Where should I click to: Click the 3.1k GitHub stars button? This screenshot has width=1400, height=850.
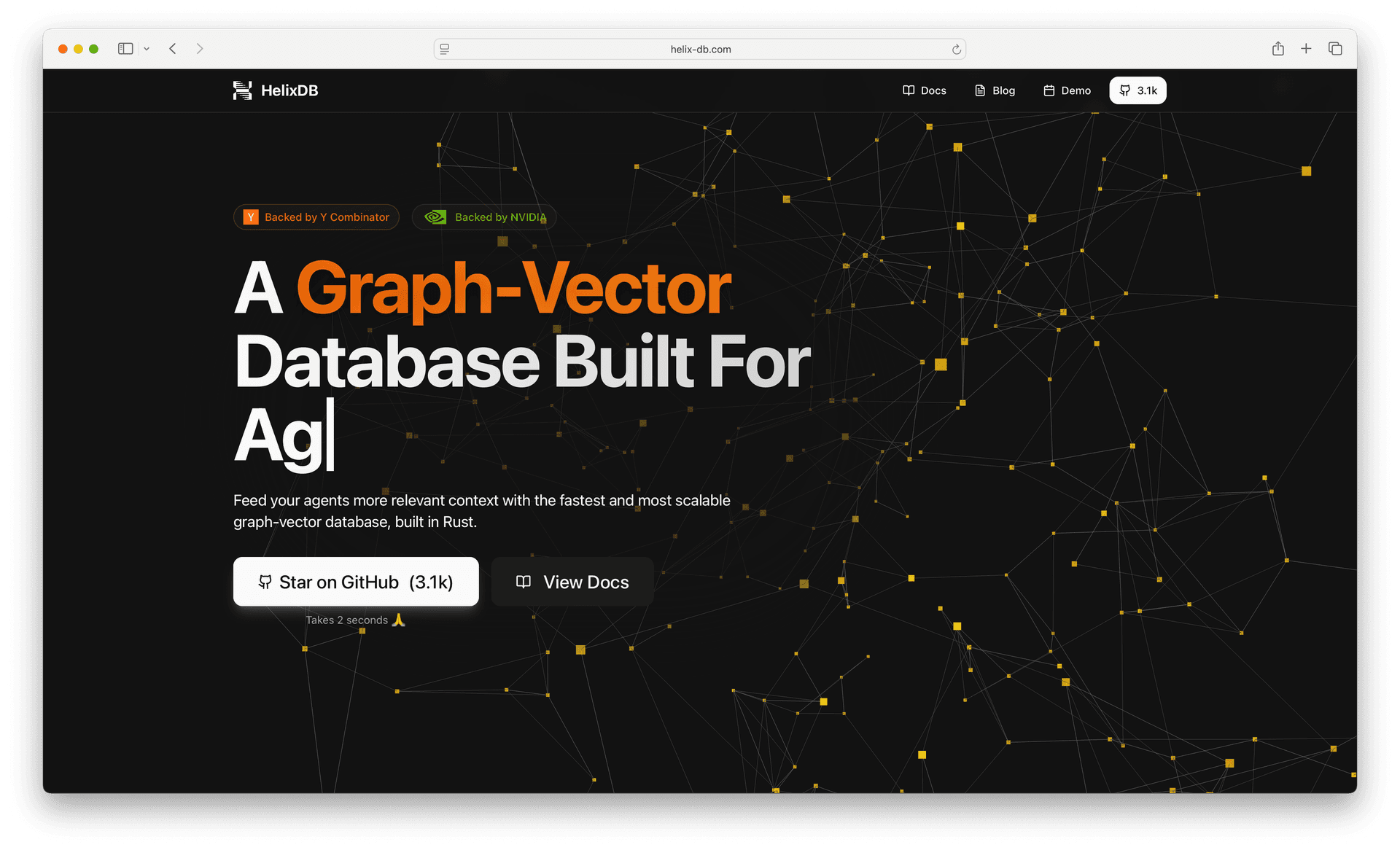[x=1137, y=90]
